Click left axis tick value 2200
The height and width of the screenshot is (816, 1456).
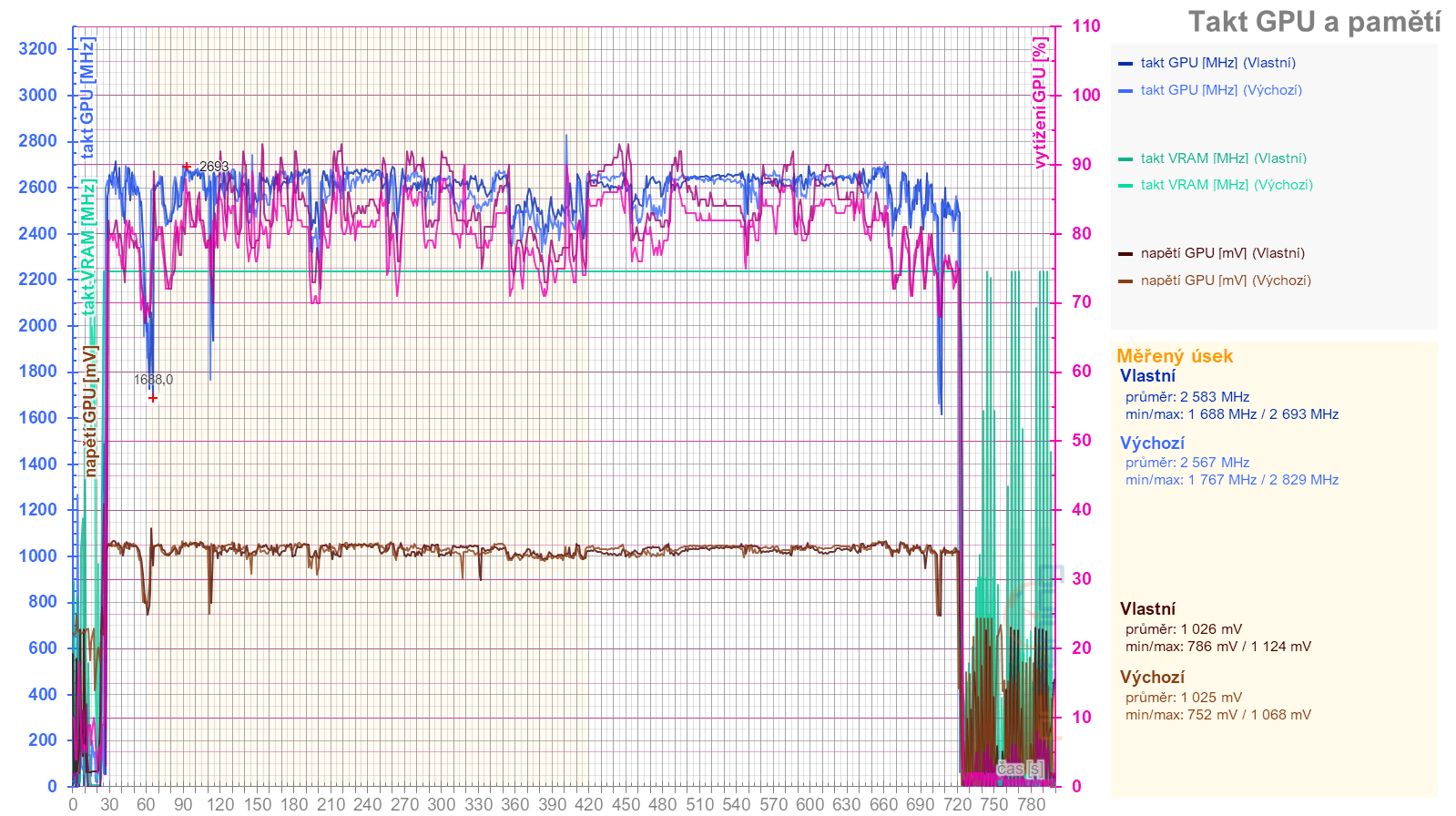point(37,280)
